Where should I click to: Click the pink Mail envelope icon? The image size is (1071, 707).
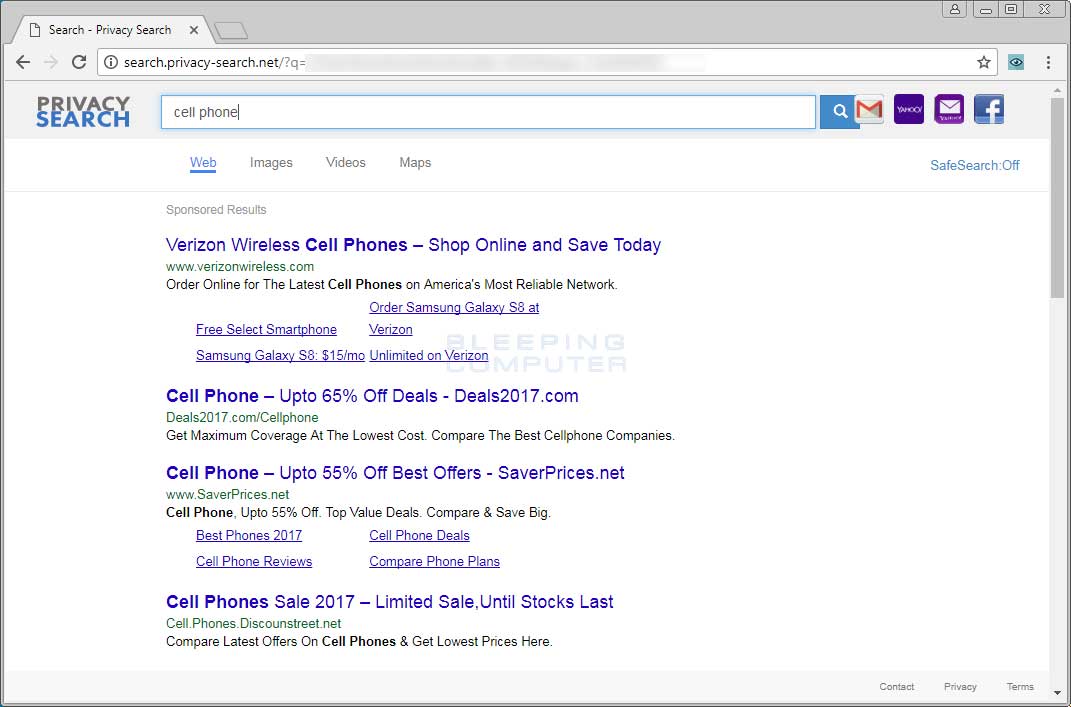[948, 109]
